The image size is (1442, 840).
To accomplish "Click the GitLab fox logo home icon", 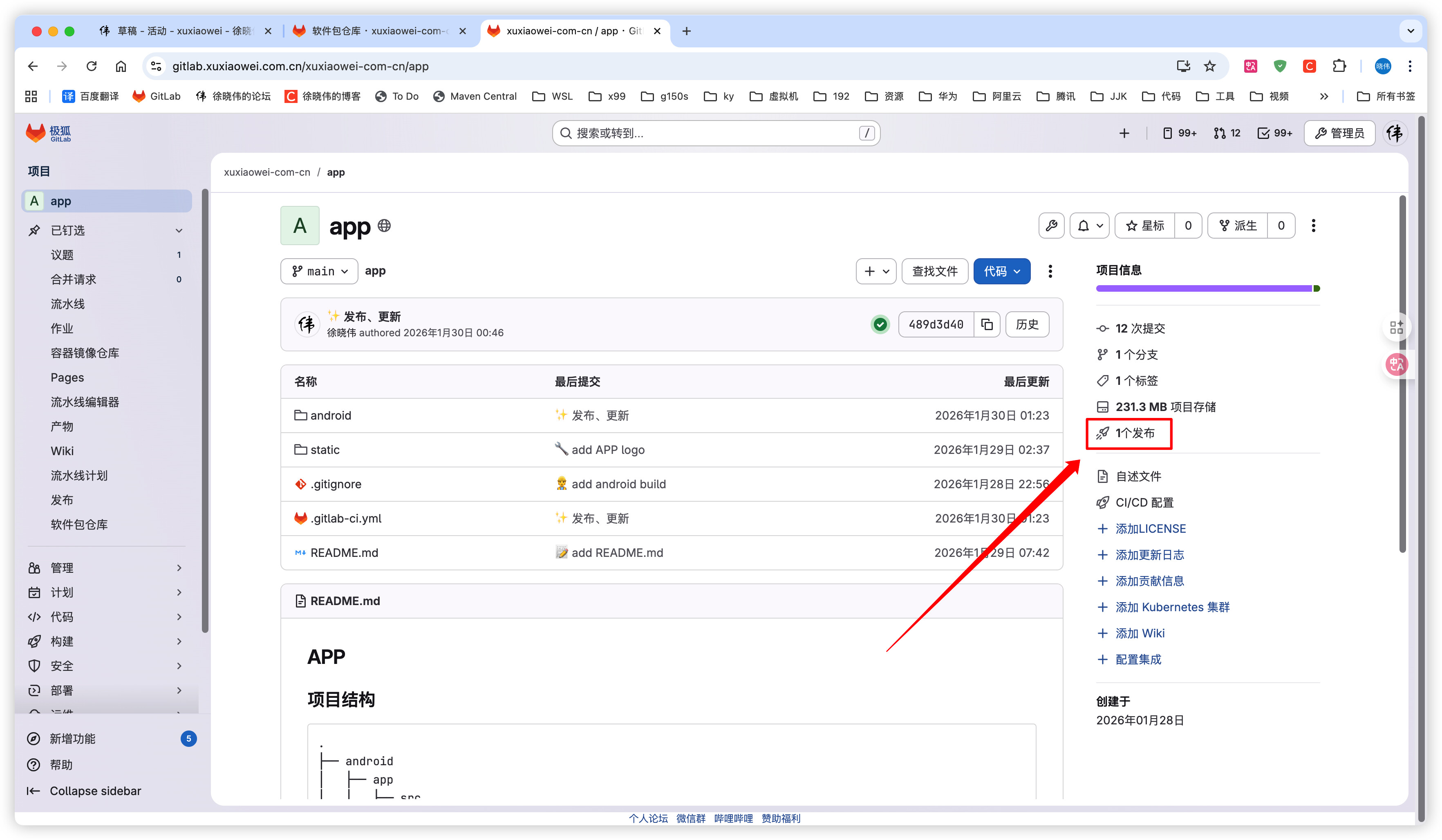I will click(36, 133).
